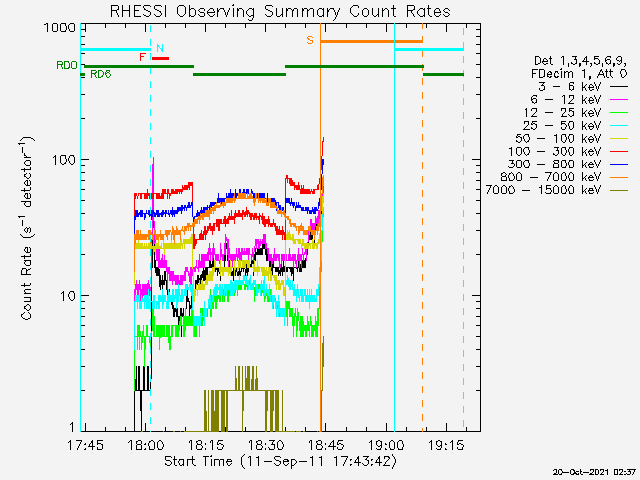Screen dimensions: 640x480
Task: Click the '18:45' time axis label
Action: coord(326,445)
